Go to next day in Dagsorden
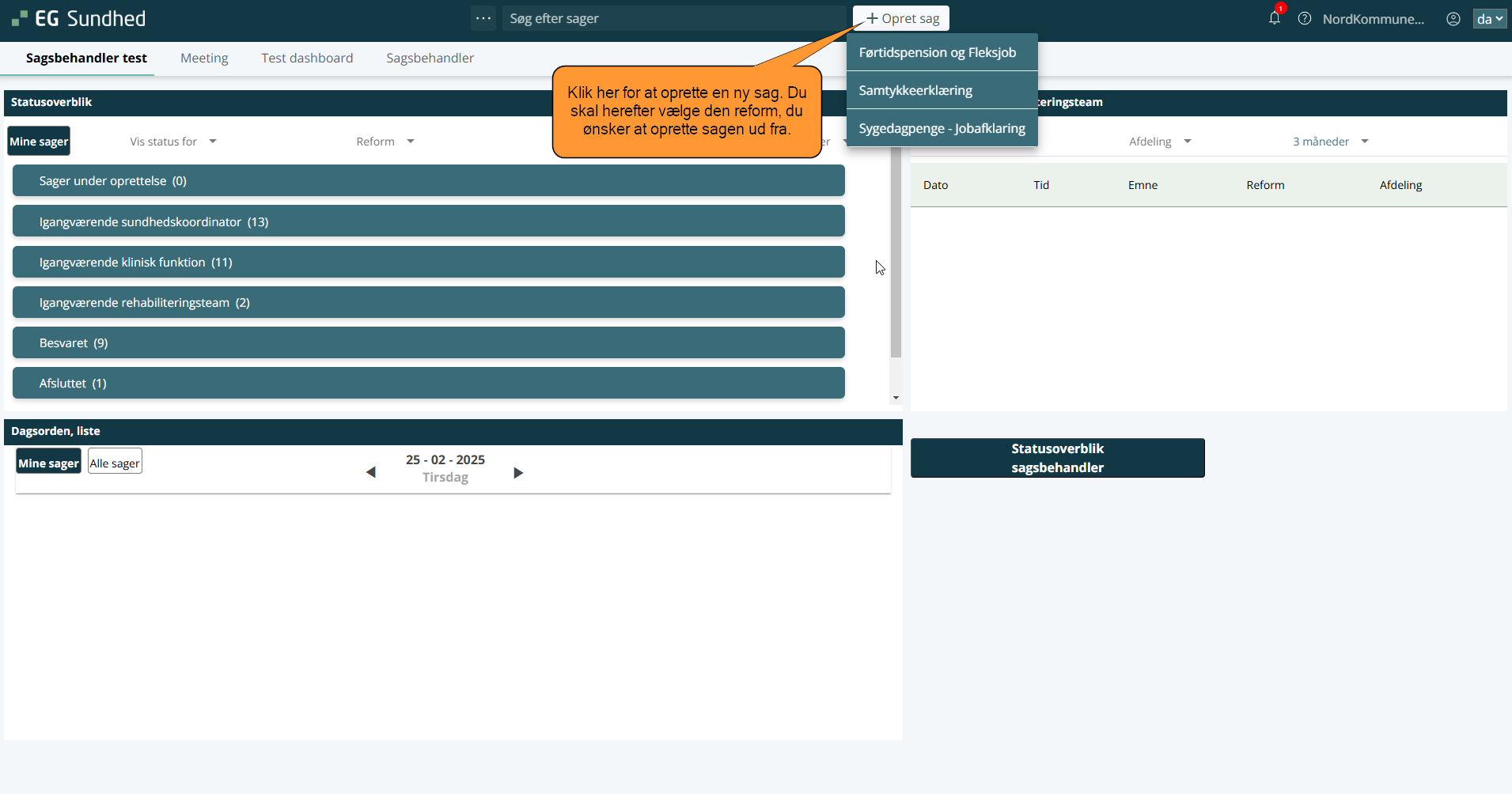This screenshot has width=1512, height=794. click(518, 472)
